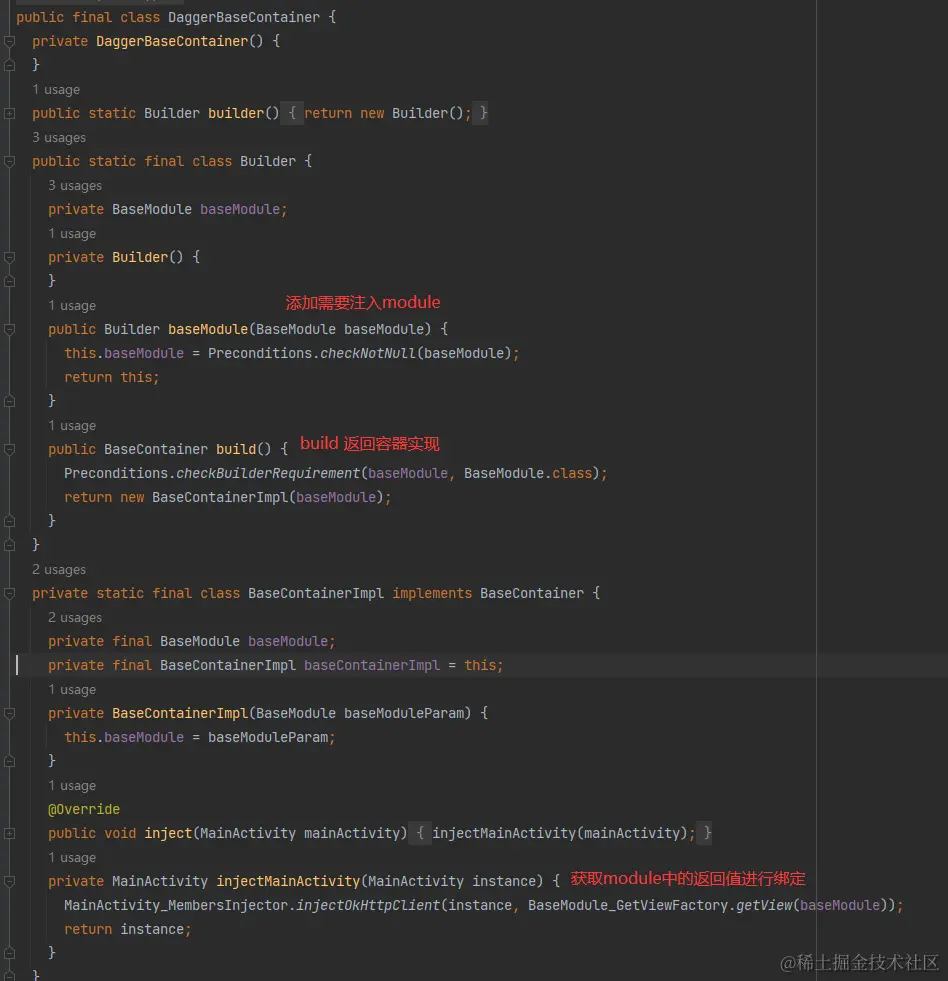Collapse the private Builder() constructor fold marker
This screenshot has height=981, width=948.
(9, 257)
